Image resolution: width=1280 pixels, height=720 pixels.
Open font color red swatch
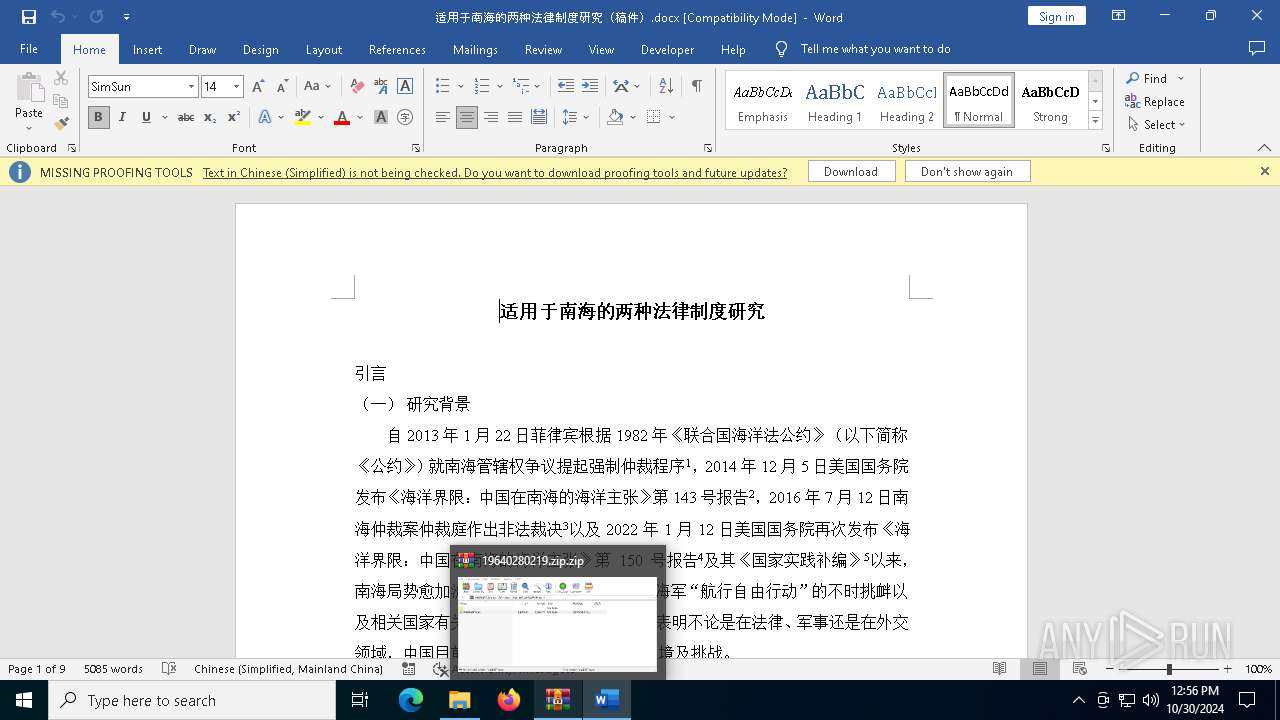342,117
